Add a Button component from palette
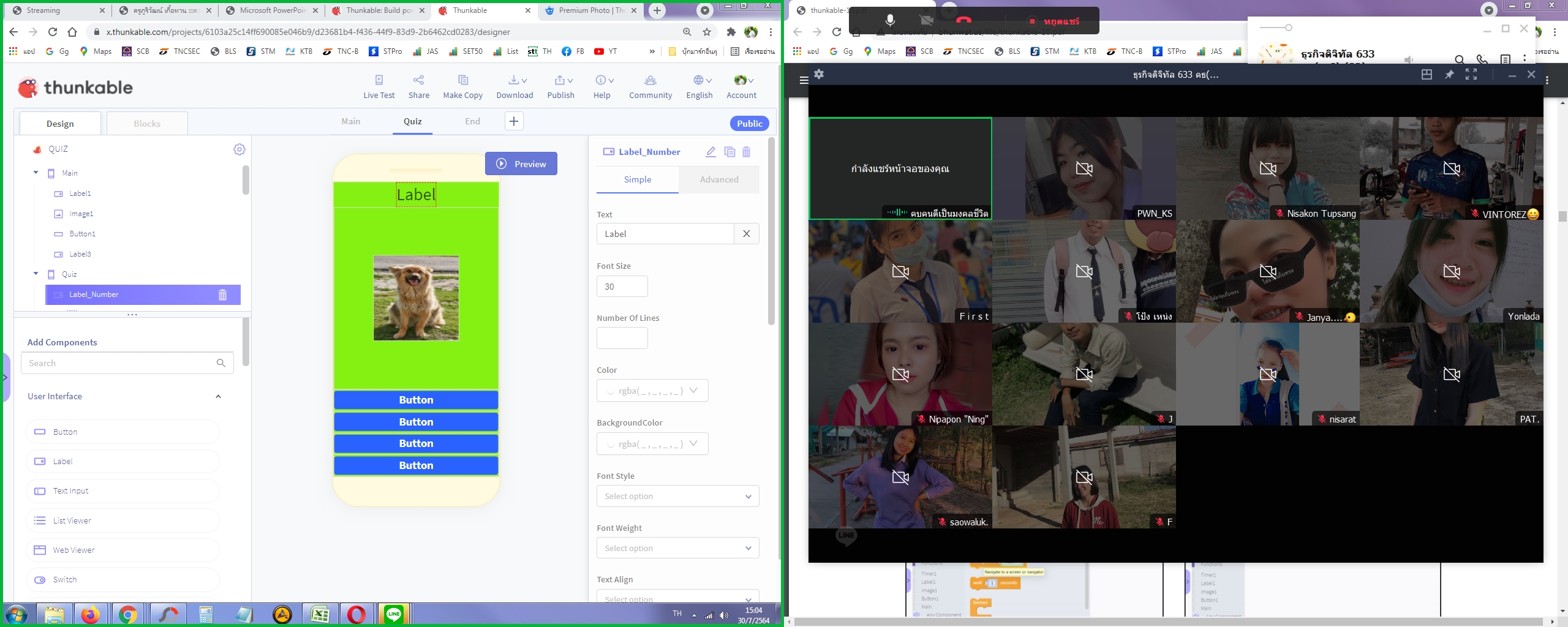Image resolution: width=1568 pixels, height=627 pixels. 123,432
